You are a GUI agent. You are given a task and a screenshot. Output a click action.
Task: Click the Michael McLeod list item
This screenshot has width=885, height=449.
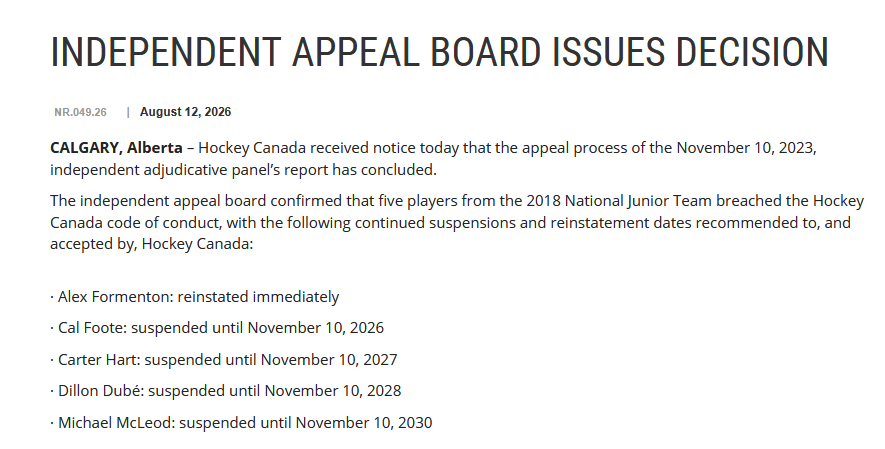click(242, 422)
